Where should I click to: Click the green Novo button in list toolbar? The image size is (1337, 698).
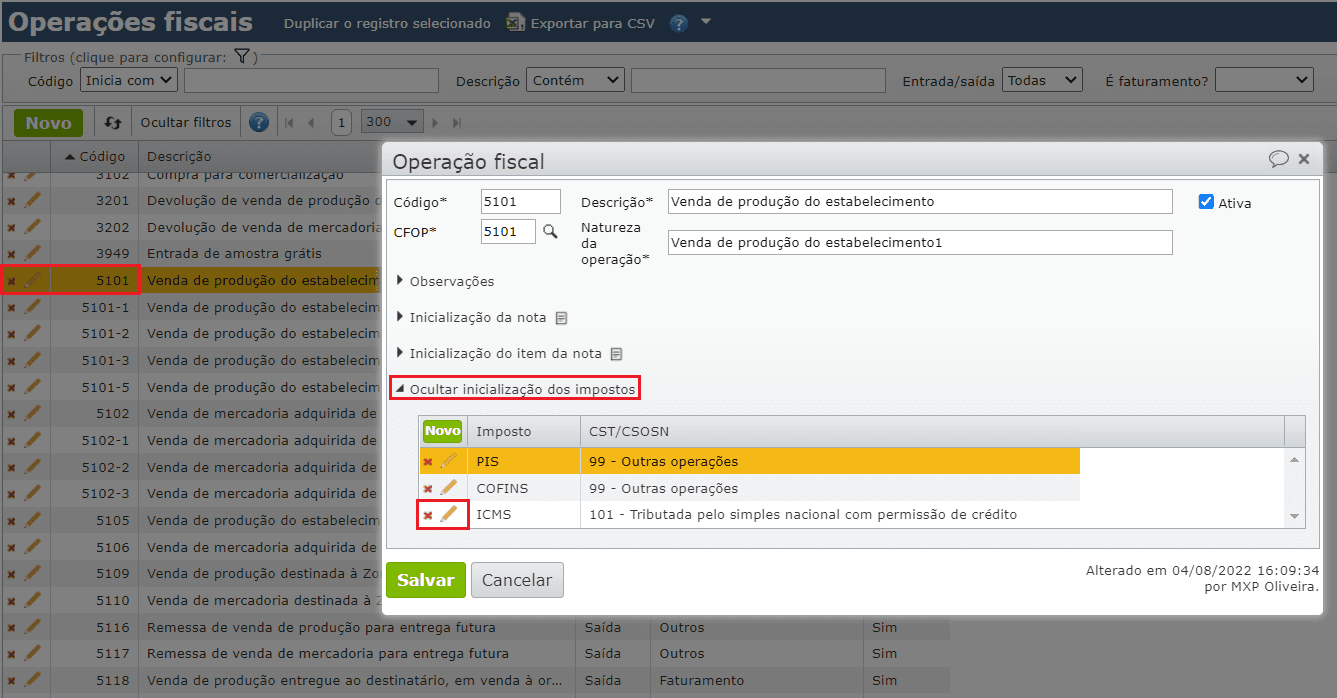coord(48,123)
